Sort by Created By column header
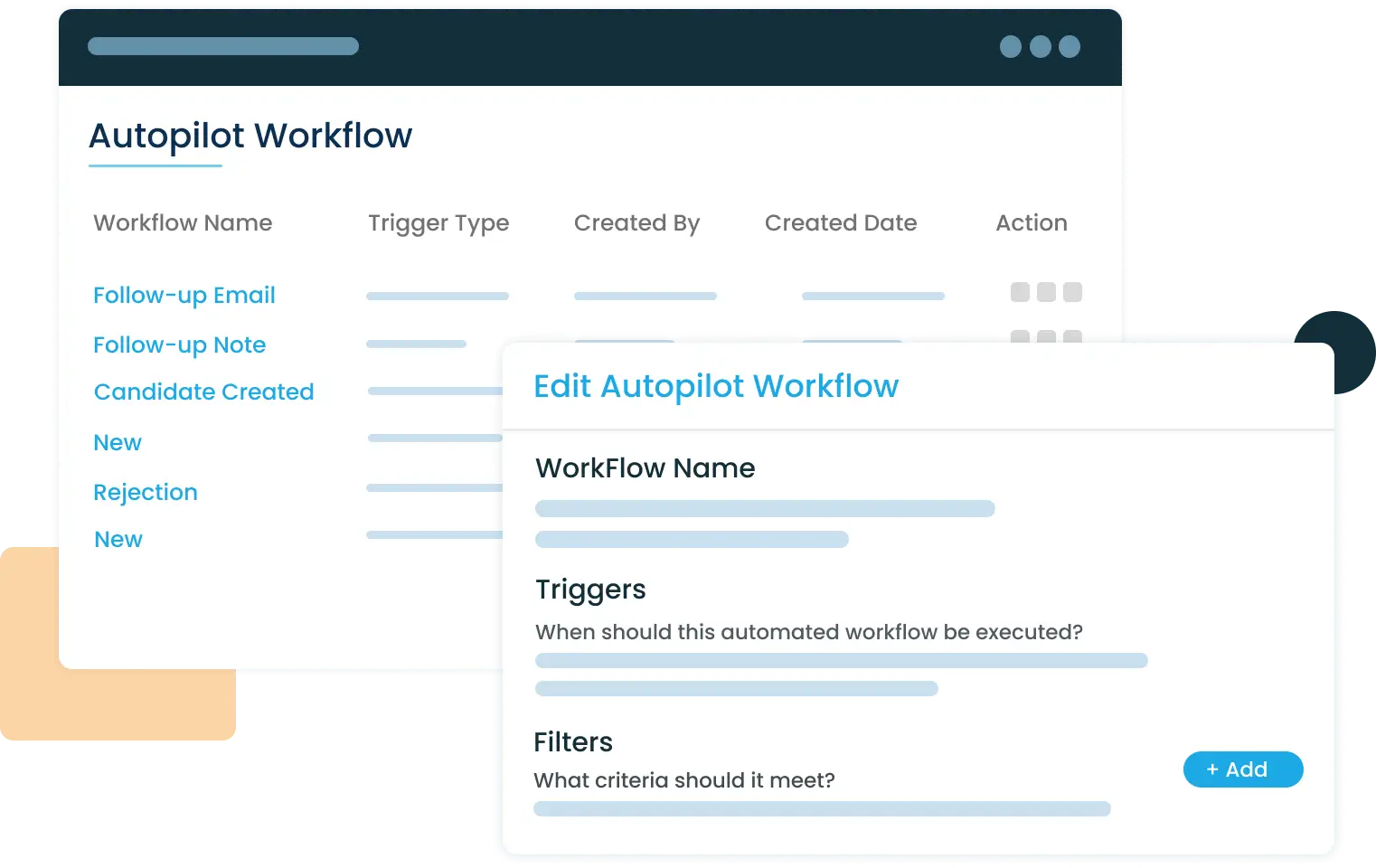This screenshot has width=1376, height=868. 637,223
